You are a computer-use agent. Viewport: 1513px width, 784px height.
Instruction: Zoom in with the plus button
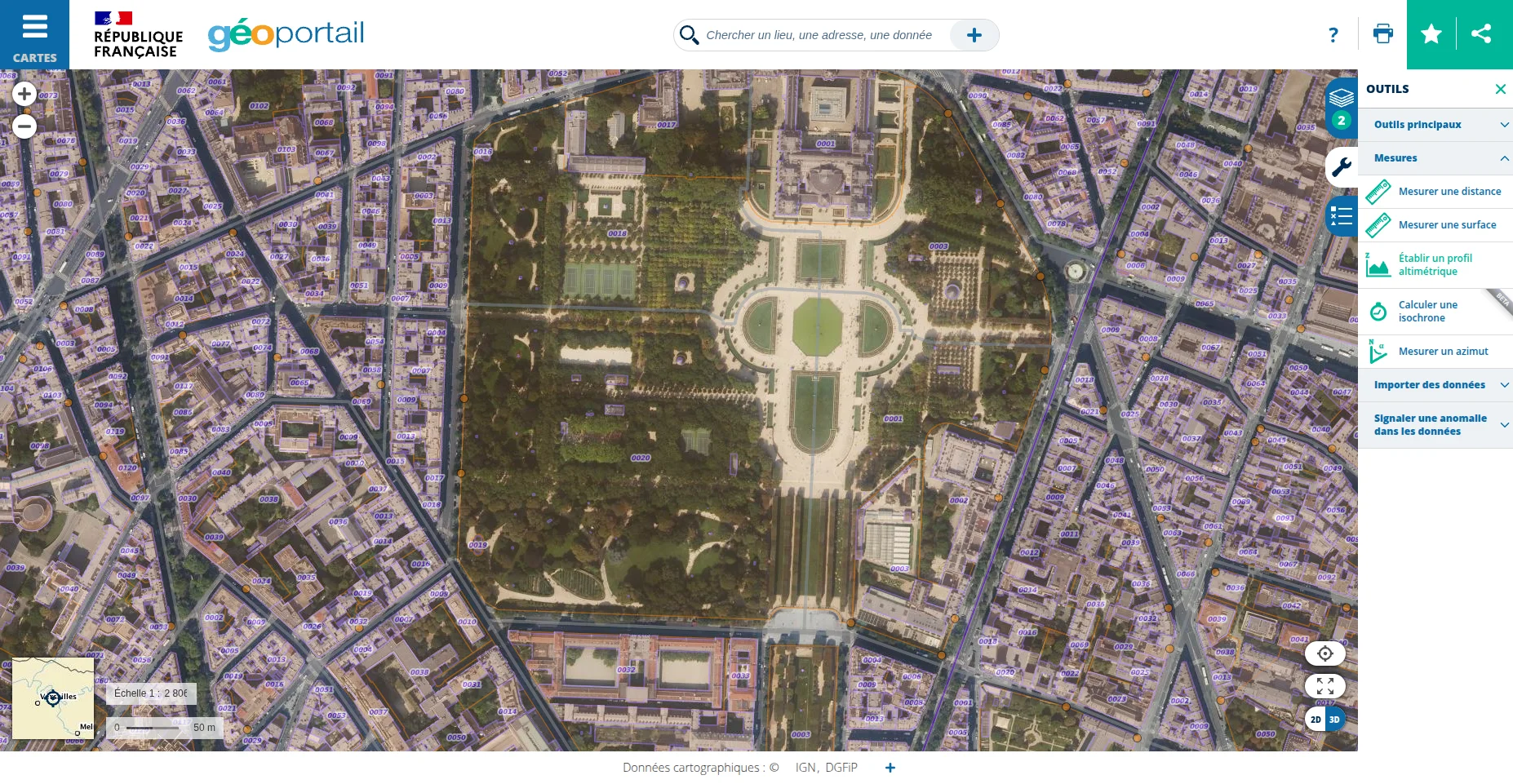pos(24,94)
